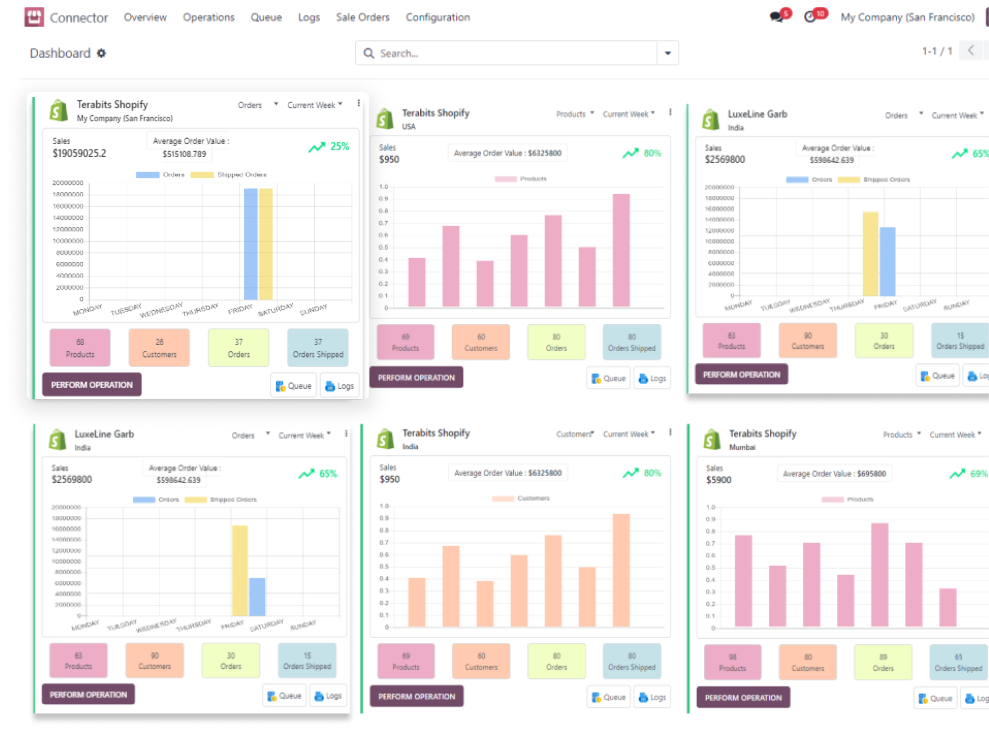Click the Shopify logo on Terabits Shopify India card
Viewport: 989px width, 734px height.
(x=385, y=439)
